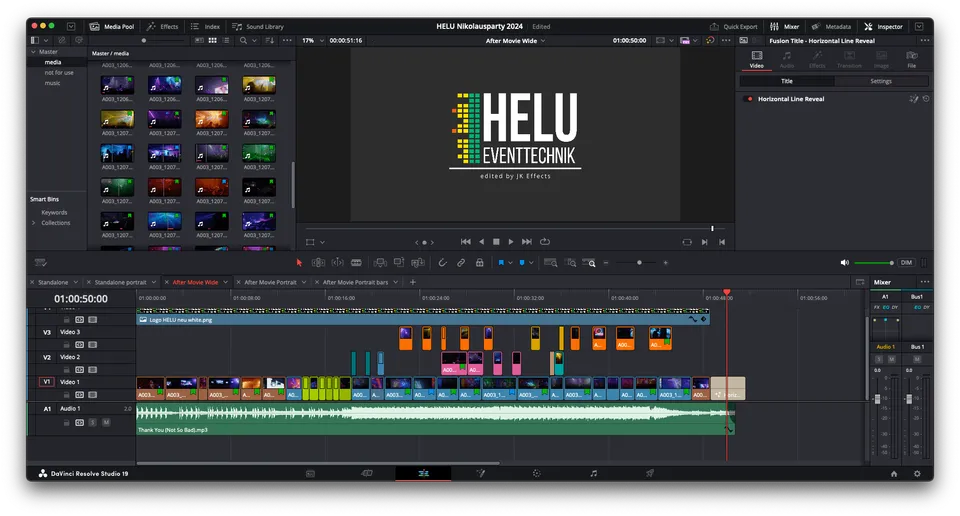Toggle Horizontal Line Reveal enable dot
Screen dimensions: 960x516
749,99
